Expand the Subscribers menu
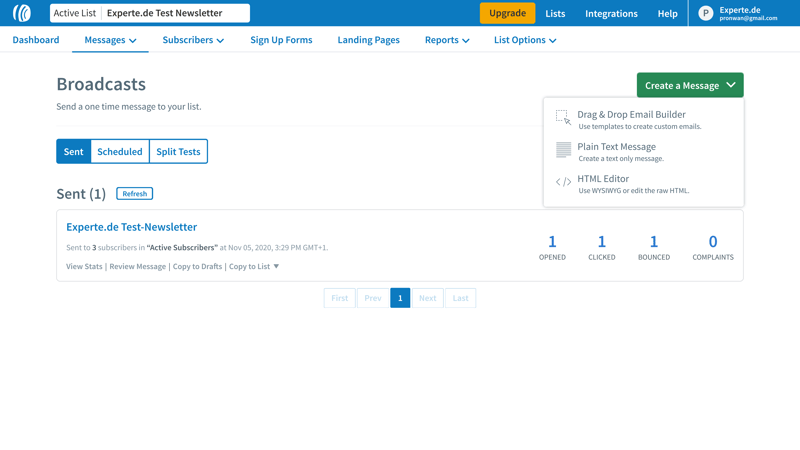The image size is (800, 450). [x=193, y=40]
